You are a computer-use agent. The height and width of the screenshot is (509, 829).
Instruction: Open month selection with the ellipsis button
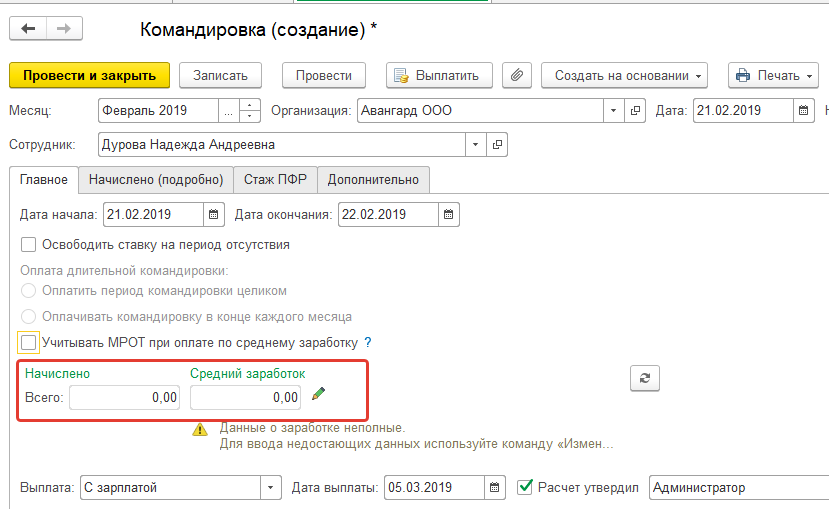pyautogui.click(x=228, y=110)
